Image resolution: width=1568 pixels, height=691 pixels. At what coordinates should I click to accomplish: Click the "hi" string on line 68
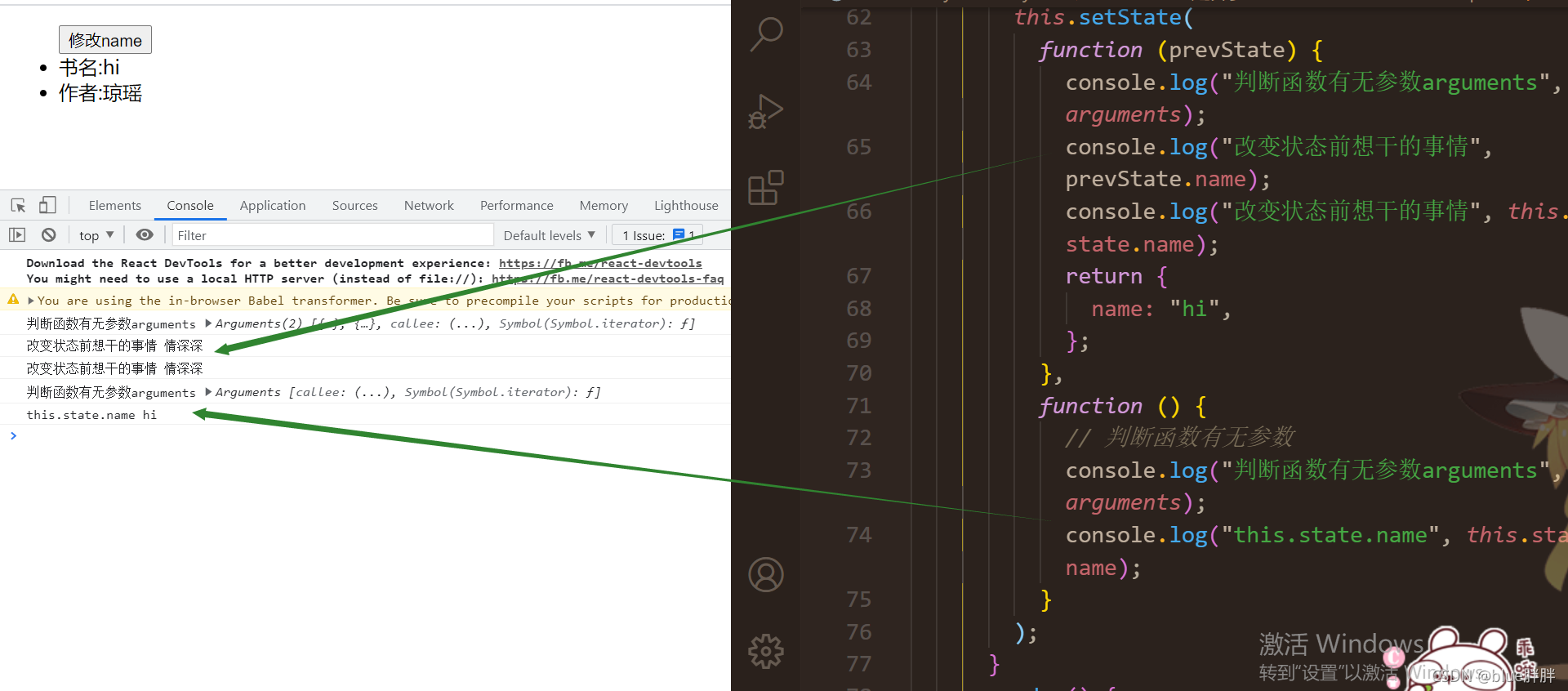(x=1195, y=309)
